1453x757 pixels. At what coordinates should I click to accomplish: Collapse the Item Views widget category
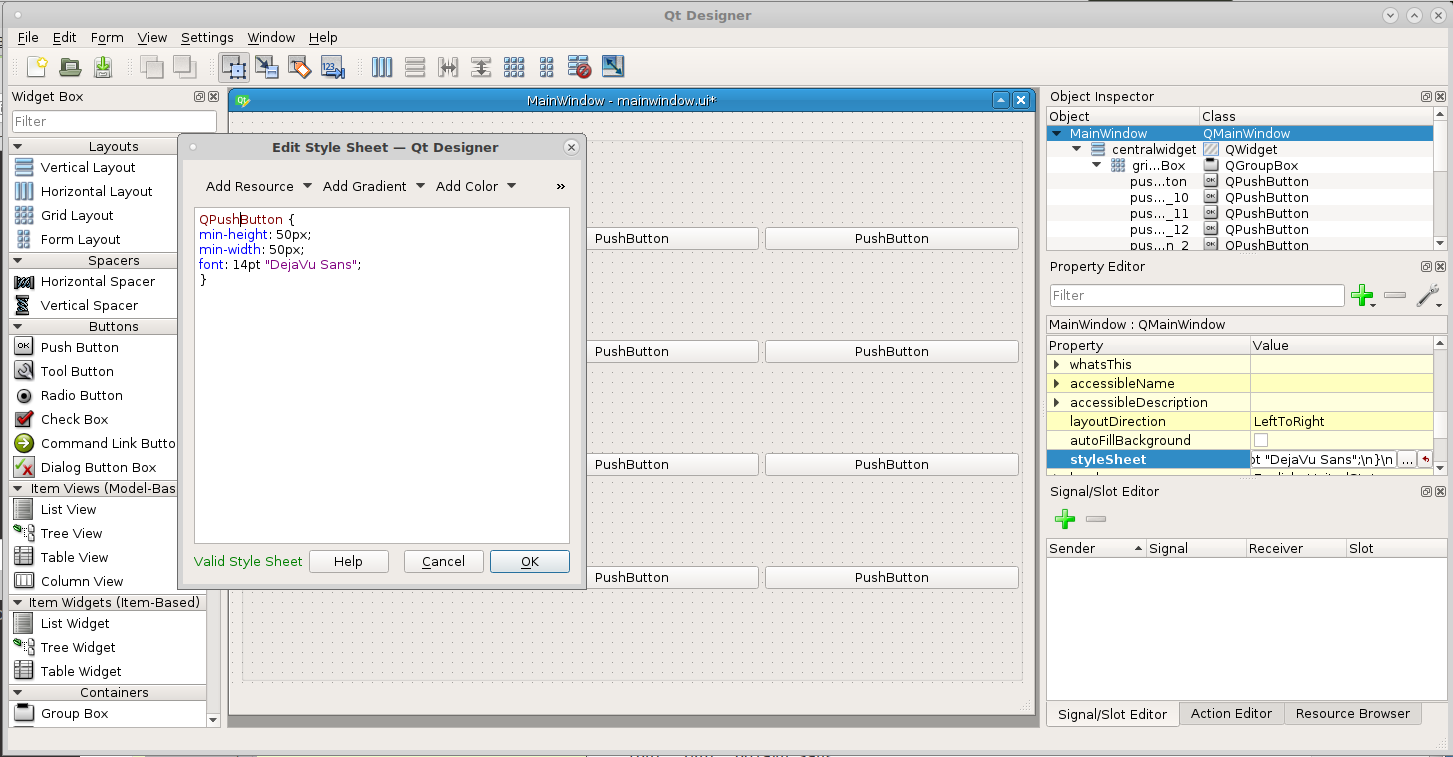click(17, 488)
